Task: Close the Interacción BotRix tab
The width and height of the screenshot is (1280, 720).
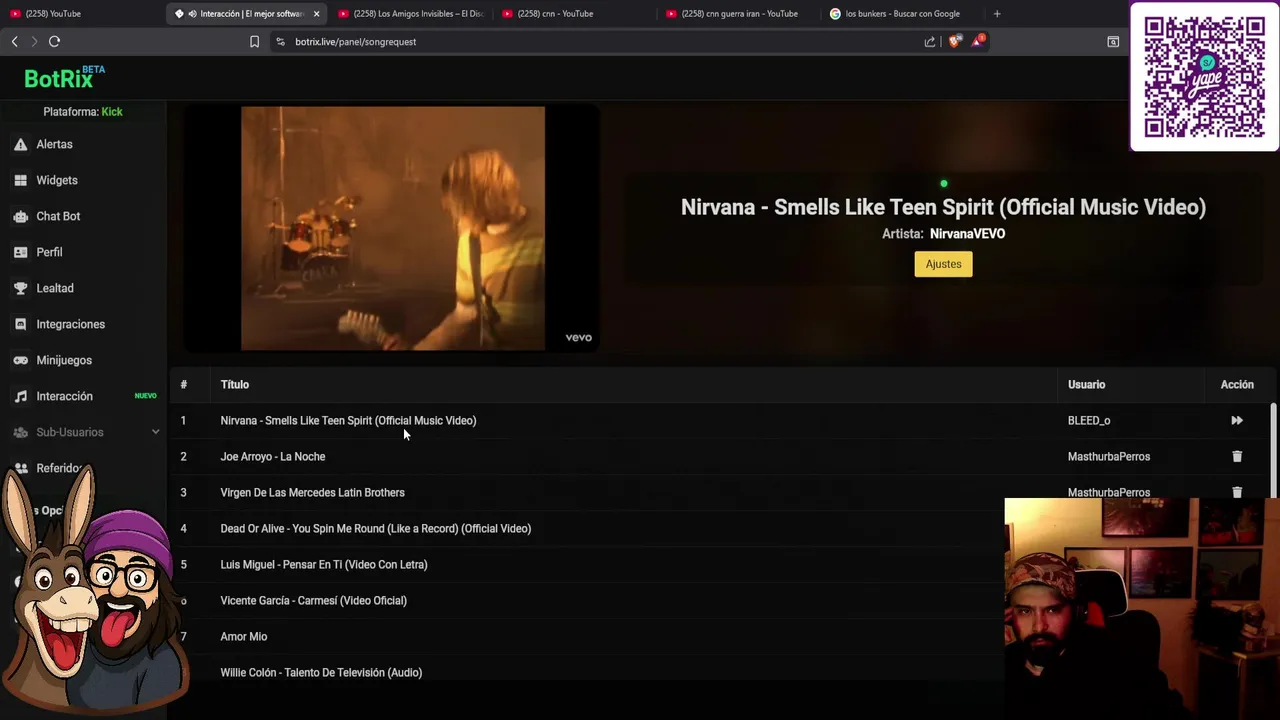Action: click(x=317, y=14)
